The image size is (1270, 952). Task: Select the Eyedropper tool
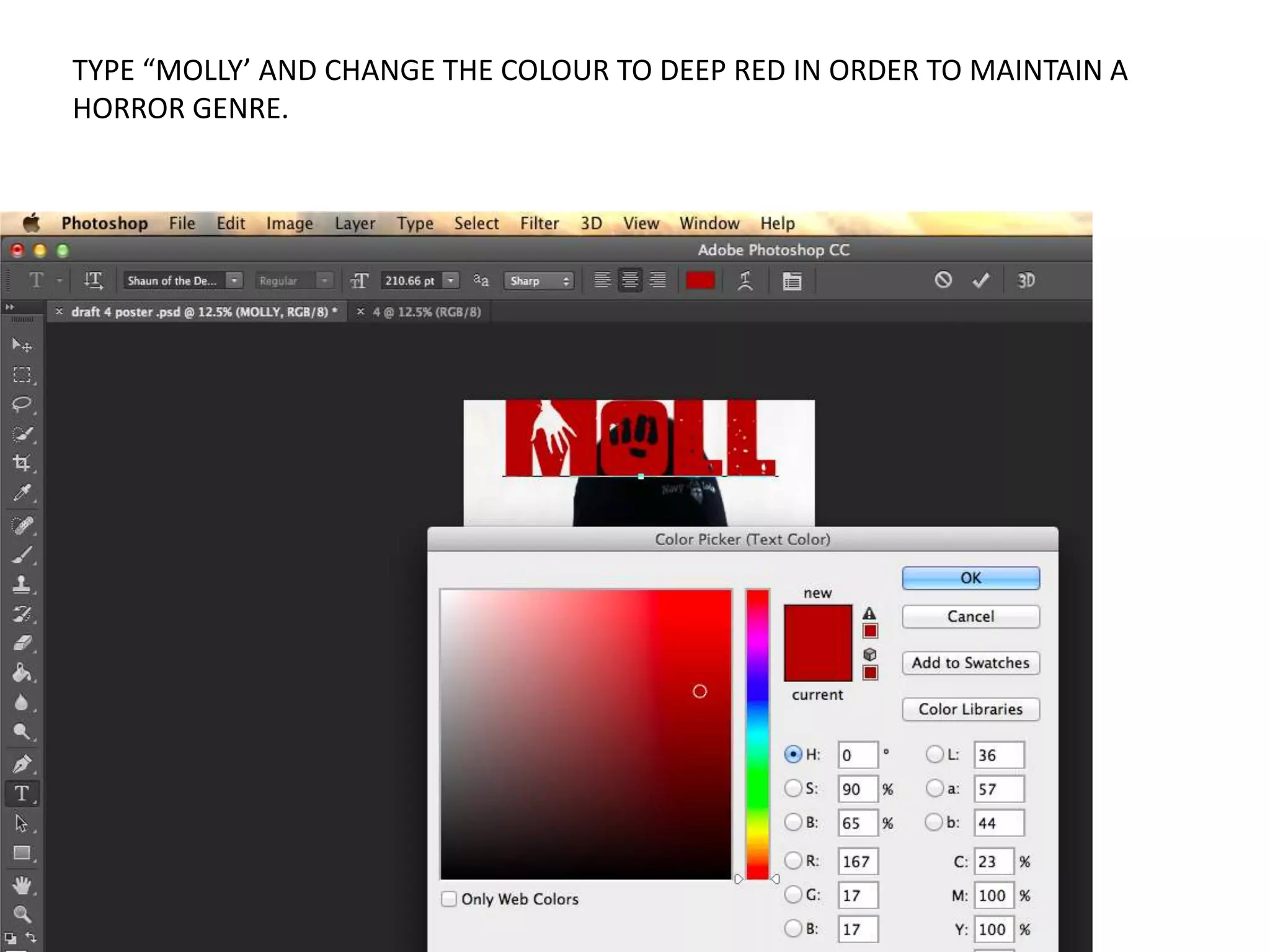tap(22, 493)
